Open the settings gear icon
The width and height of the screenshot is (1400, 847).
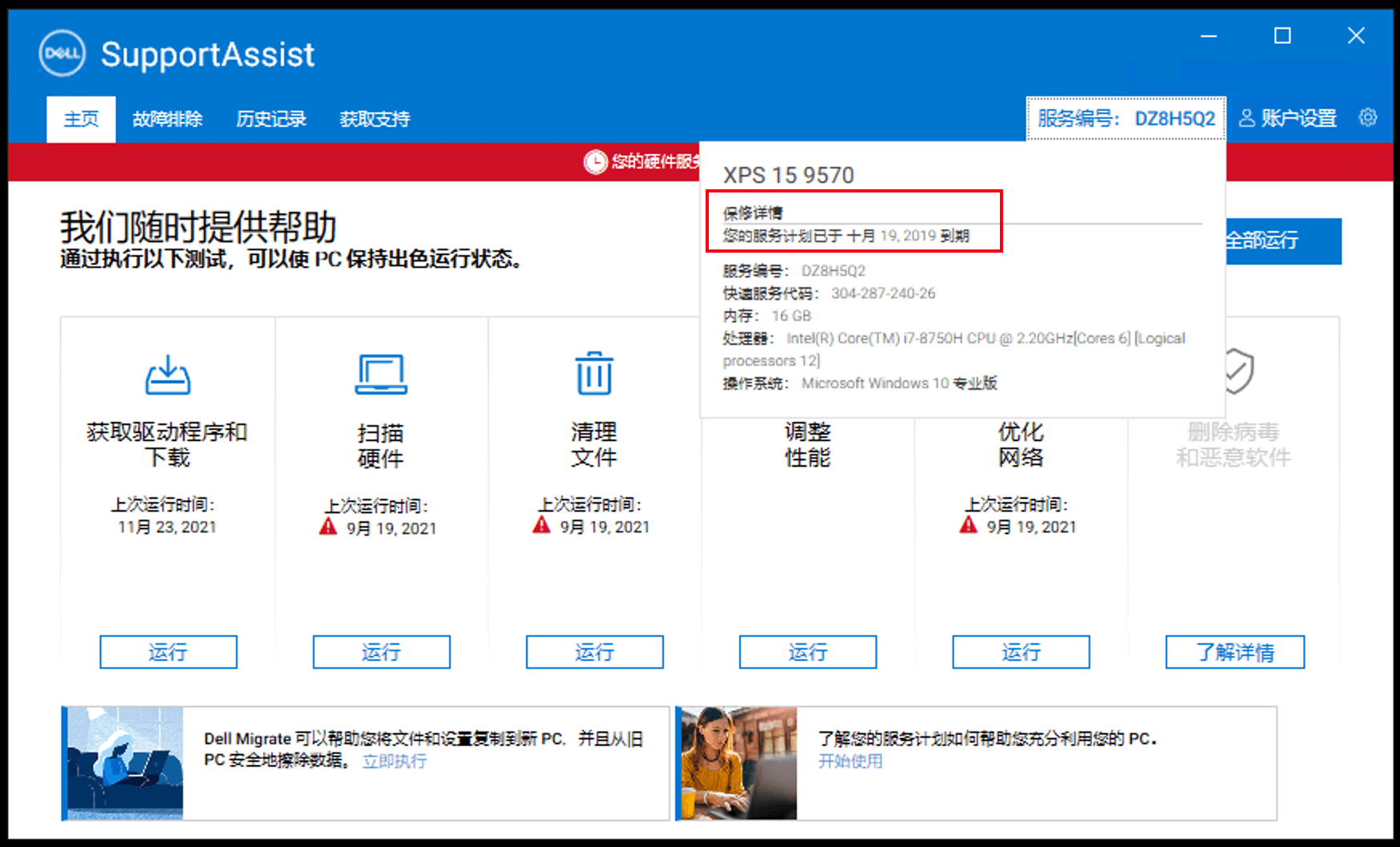(1368, 118)
